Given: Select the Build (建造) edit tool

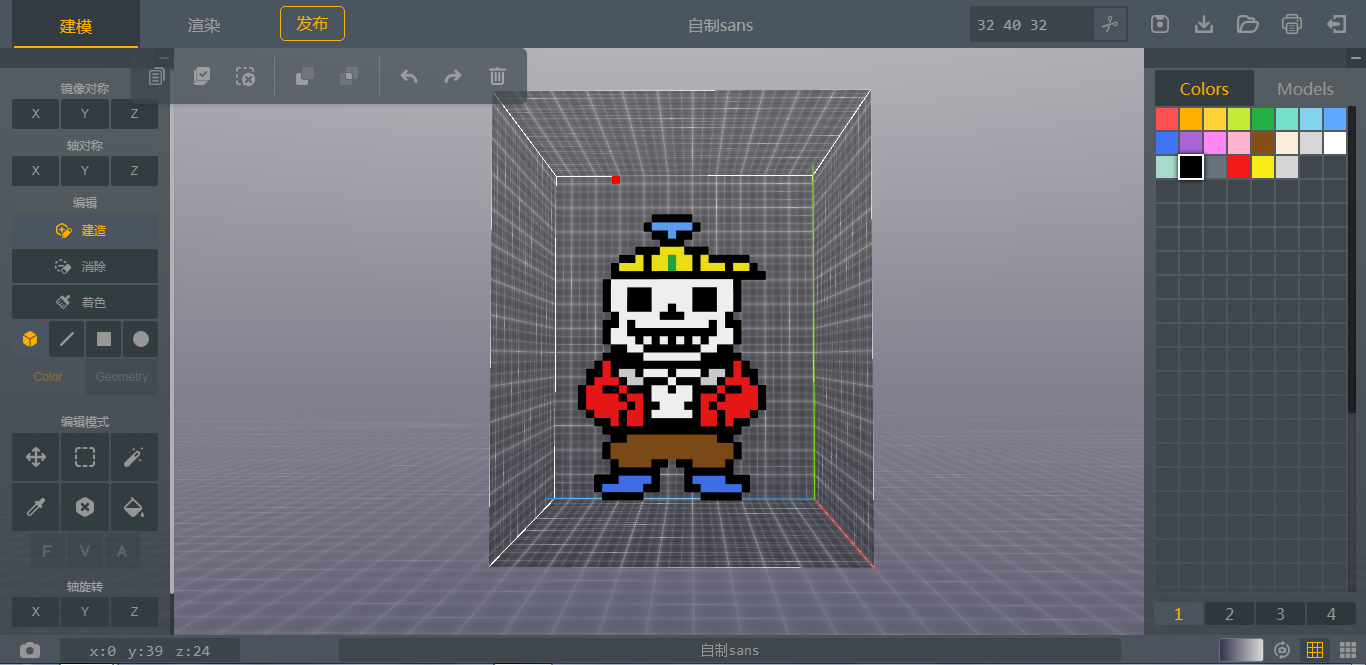Looking at the screenshot, I should (85, 230).
